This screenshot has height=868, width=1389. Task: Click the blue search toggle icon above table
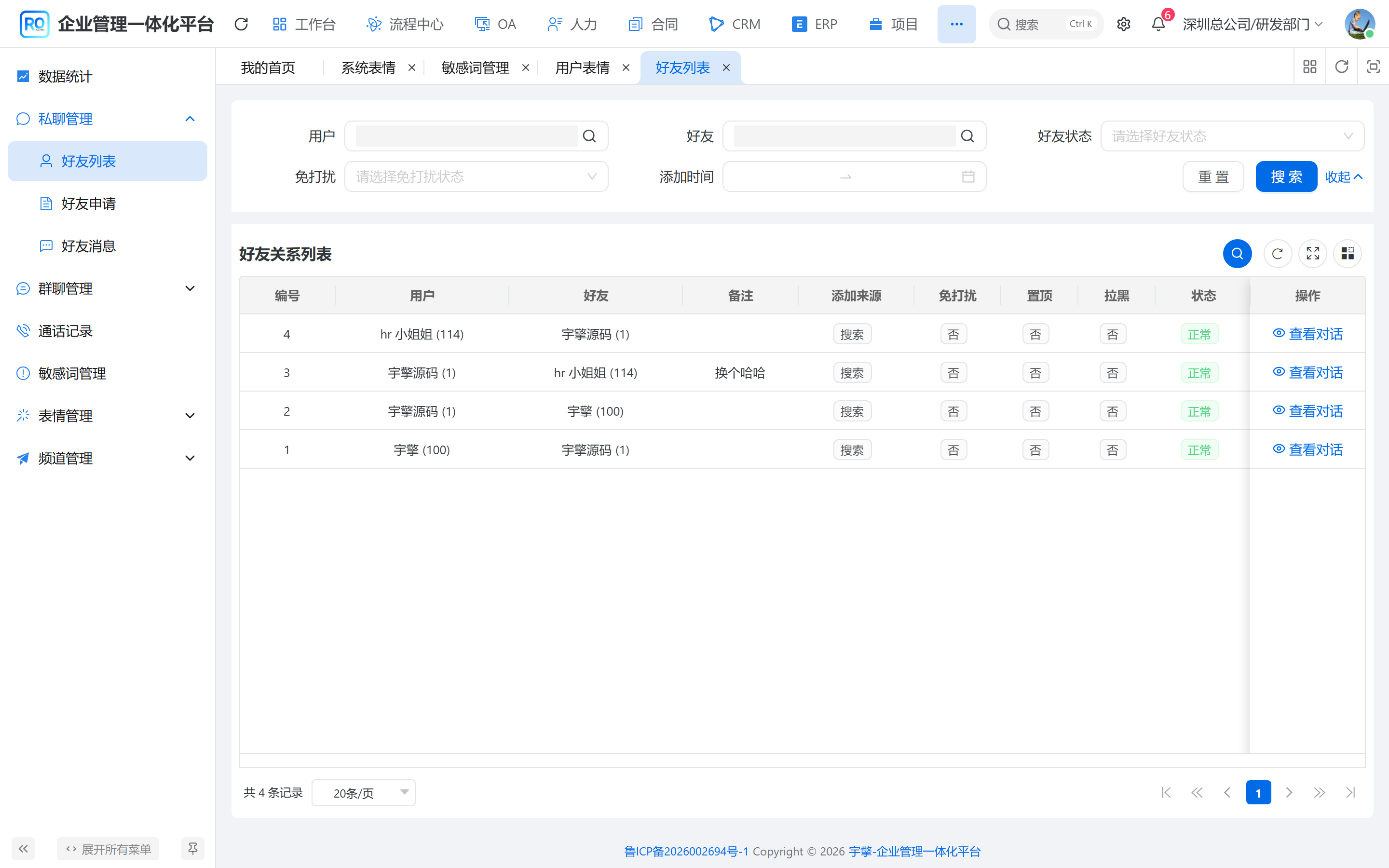(1238, 254)
